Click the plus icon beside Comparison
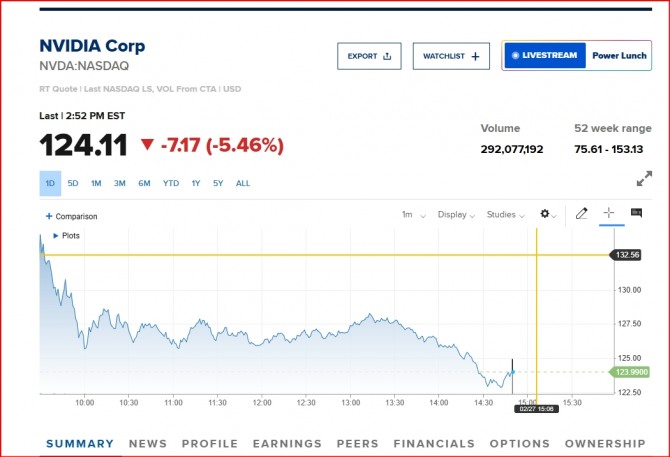Screen dimensions: 670x457 point(48,216)
